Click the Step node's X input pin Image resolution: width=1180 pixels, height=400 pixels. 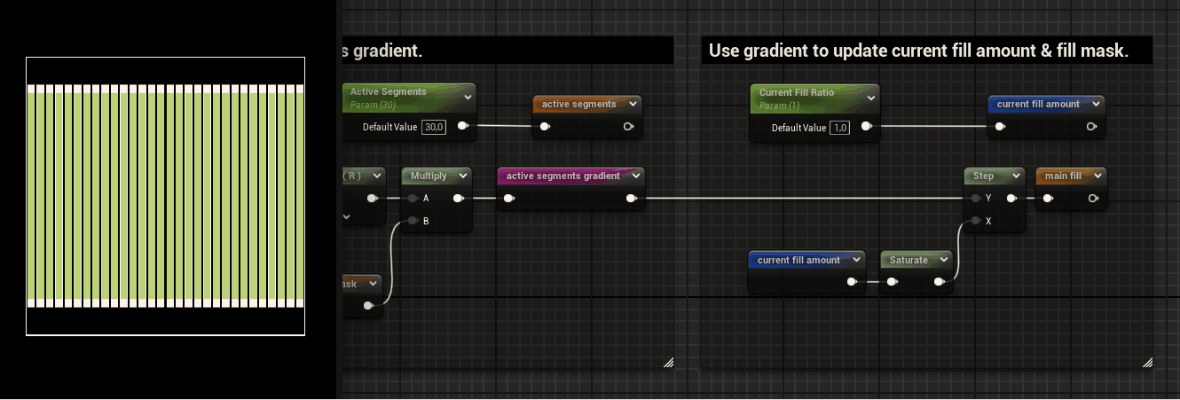point(975,220)
